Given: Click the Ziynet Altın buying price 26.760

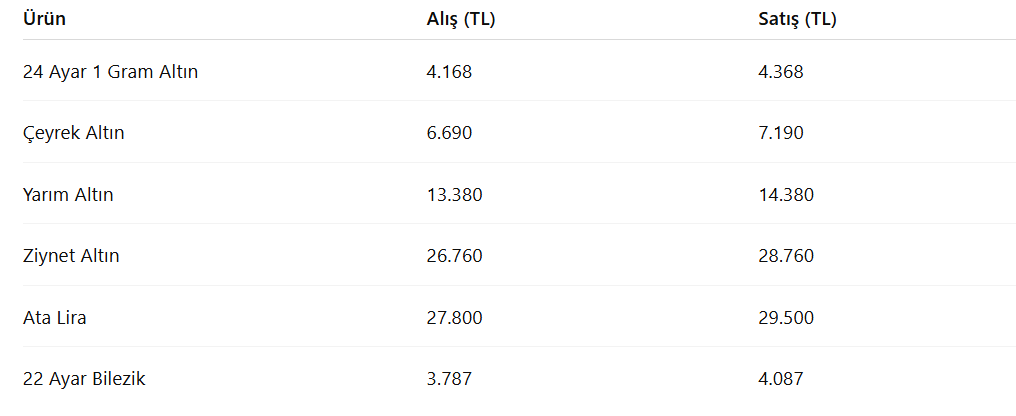Looking at the screenshot, I should click(454, 256).
